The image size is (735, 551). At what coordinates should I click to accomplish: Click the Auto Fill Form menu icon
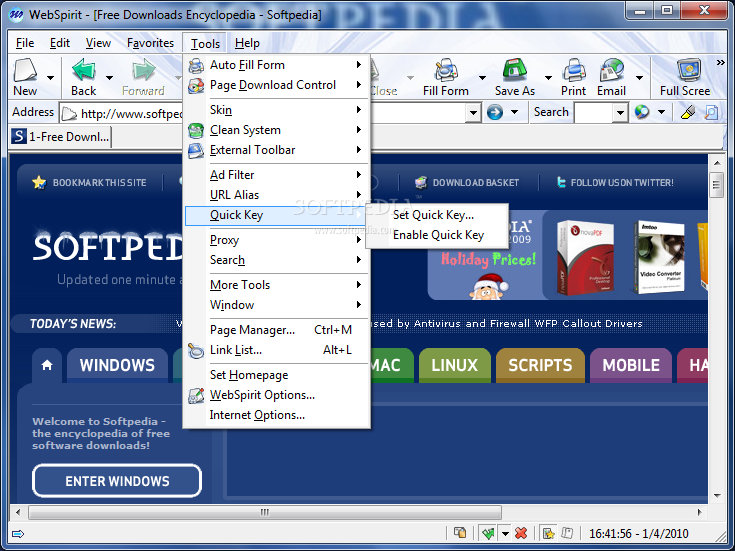196,65
